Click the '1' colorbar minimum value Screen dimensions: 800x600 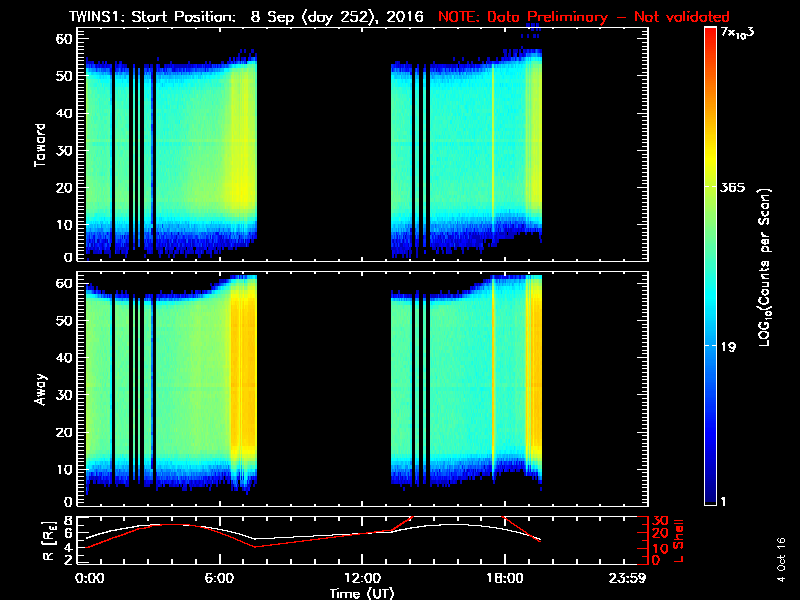coord(723,502)
